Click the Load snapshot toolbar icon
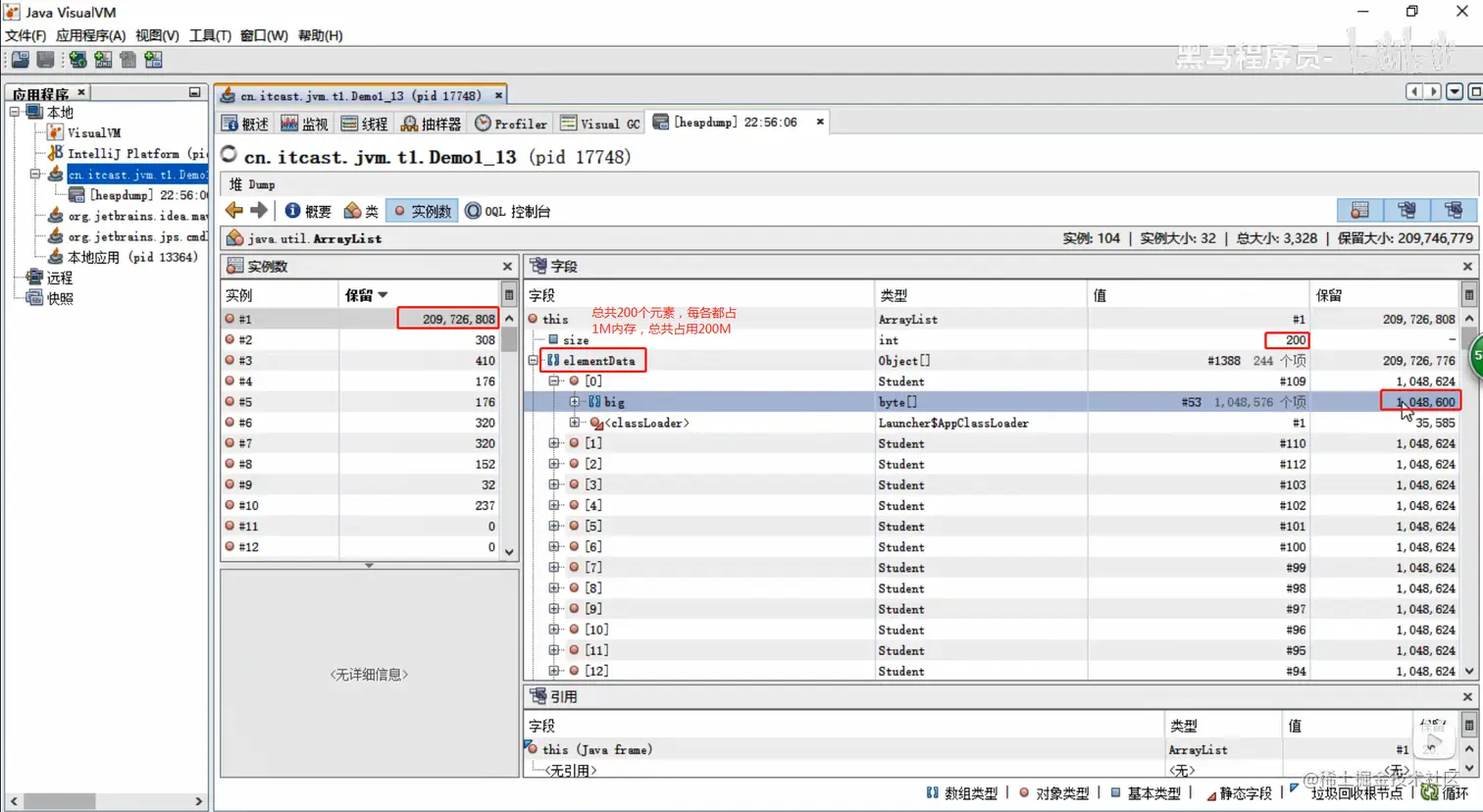Image resolution: width=1483 pixels, height=812 pixels. click(20, 60)
